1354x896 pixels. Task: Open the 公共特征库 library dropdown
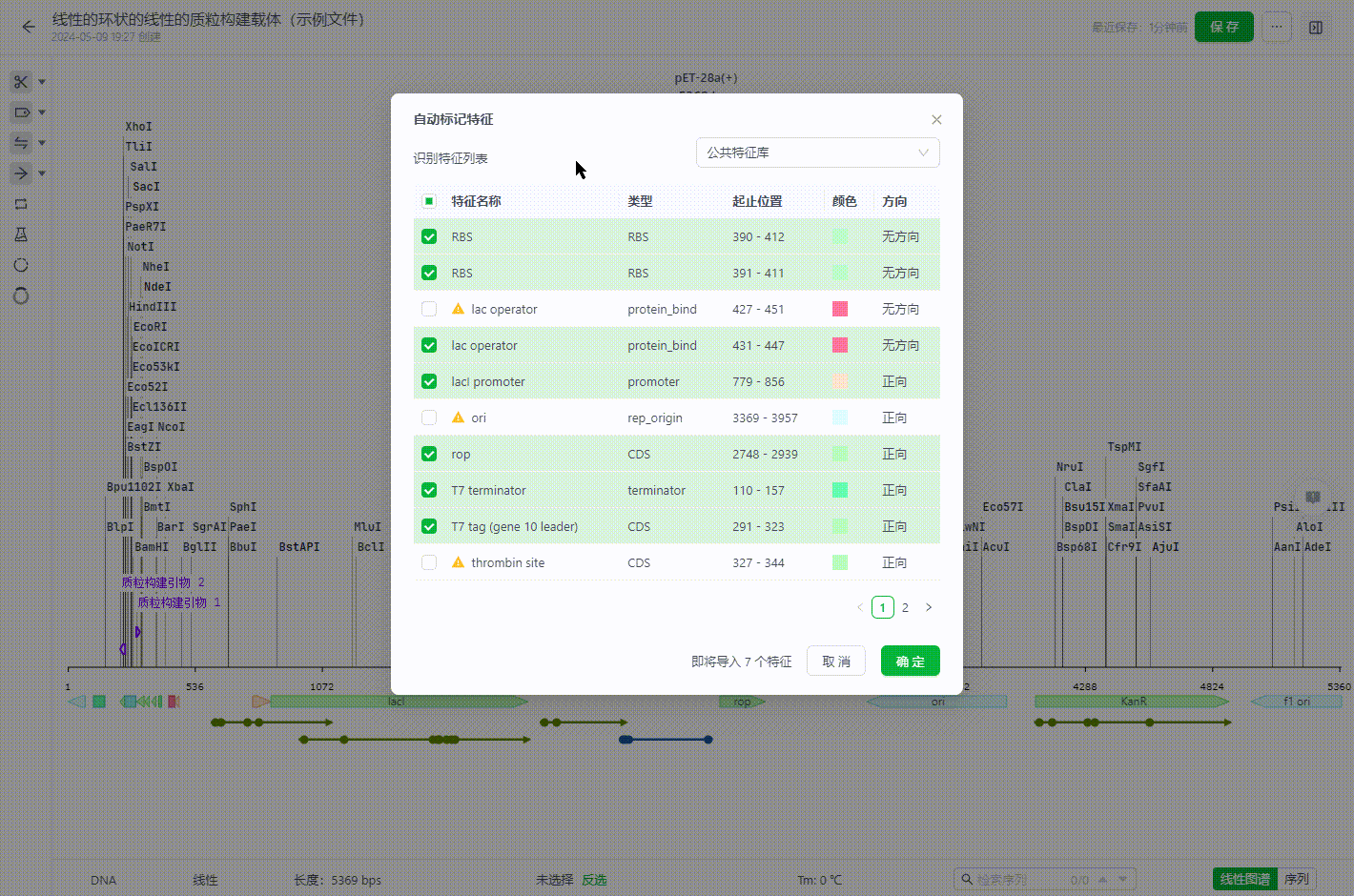click(817, 153)
